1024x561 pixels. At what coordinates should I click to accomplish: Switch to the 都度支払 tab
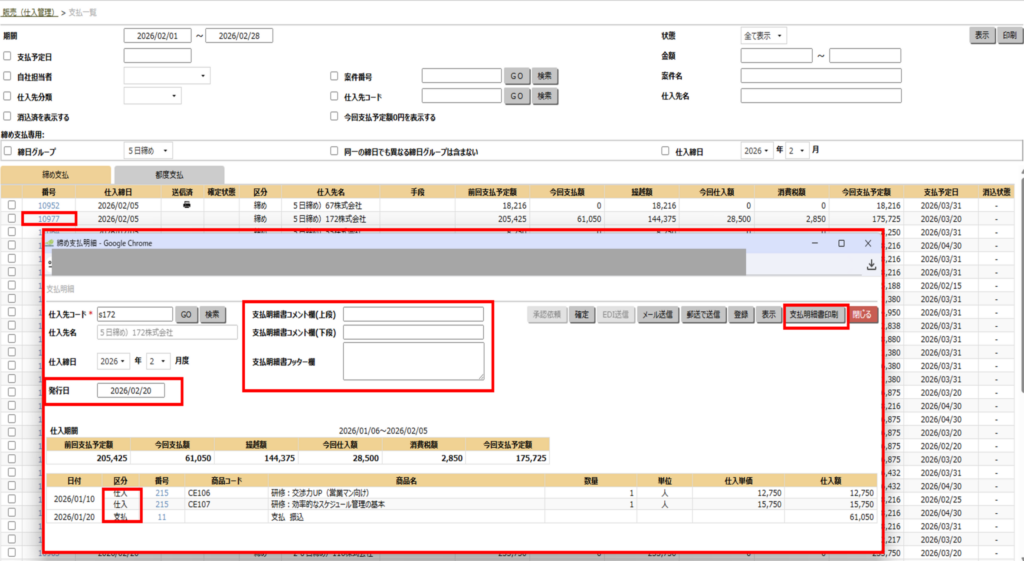tap(182, 175)
